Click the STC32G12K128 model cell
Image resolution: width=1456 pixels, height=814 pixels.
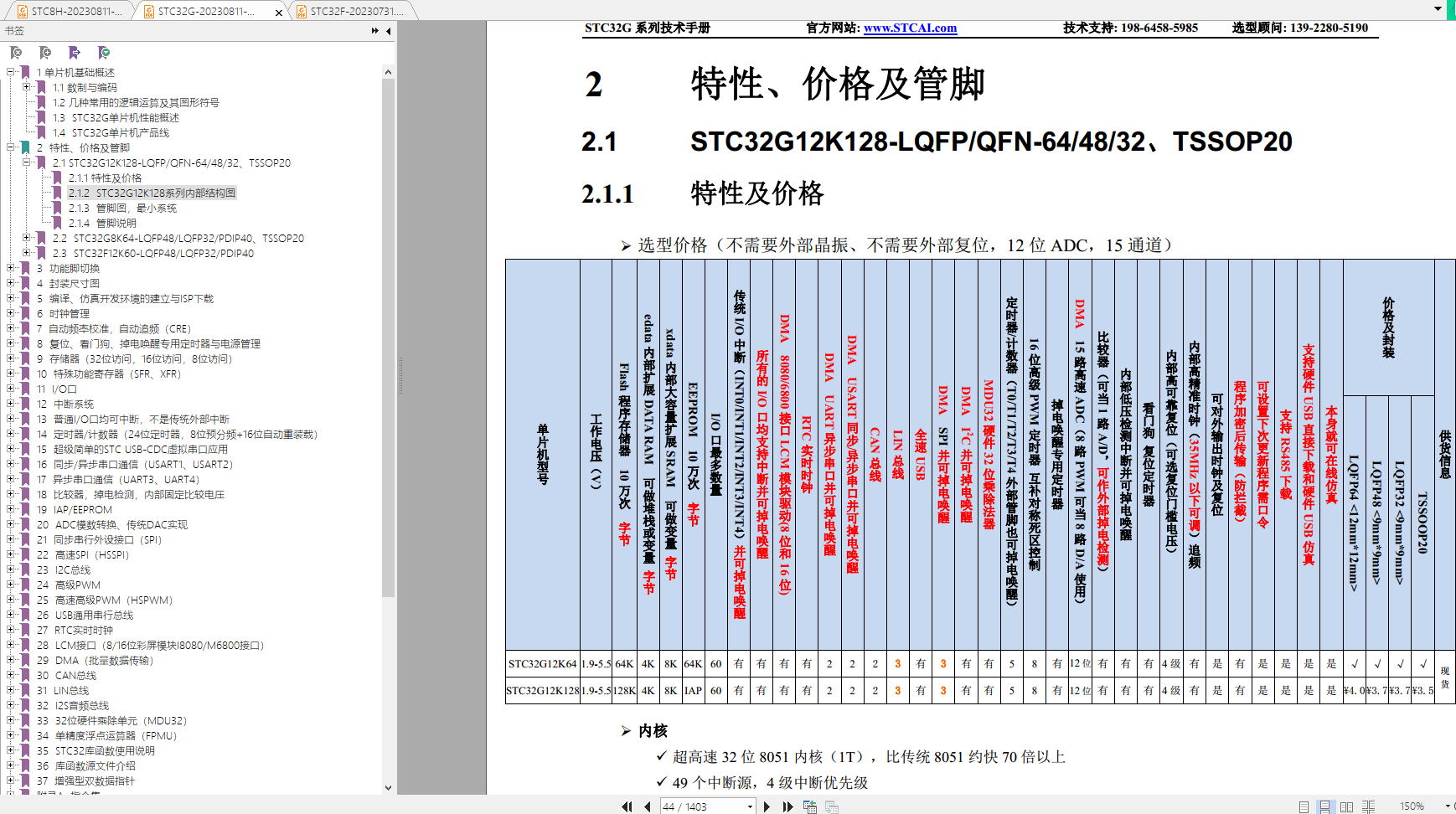click(x=543, y=691)
